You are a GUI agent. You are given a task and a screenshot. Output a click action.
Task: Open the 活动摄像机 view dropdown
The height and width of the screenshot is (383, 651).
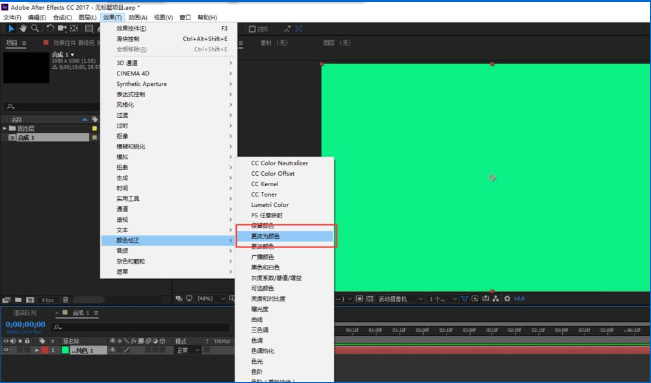(400, 299)
